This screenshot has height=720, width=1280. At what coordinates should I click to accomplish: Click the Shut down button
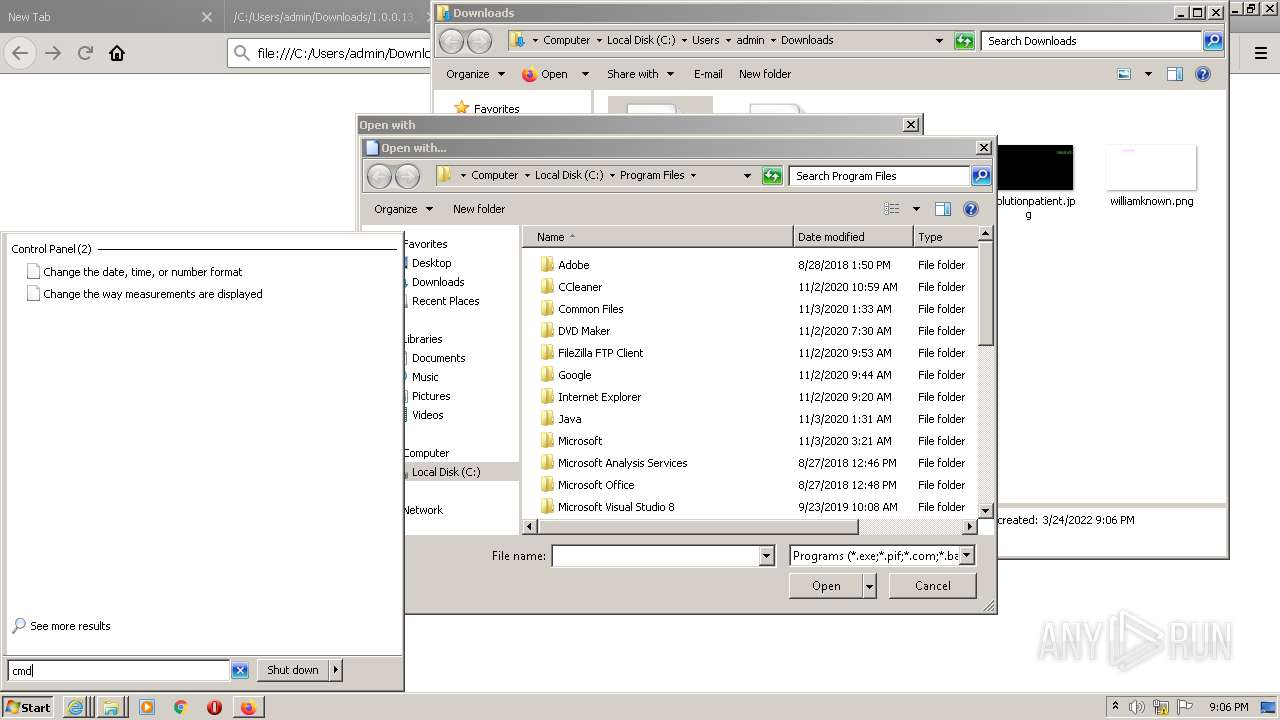coord(293,670)
